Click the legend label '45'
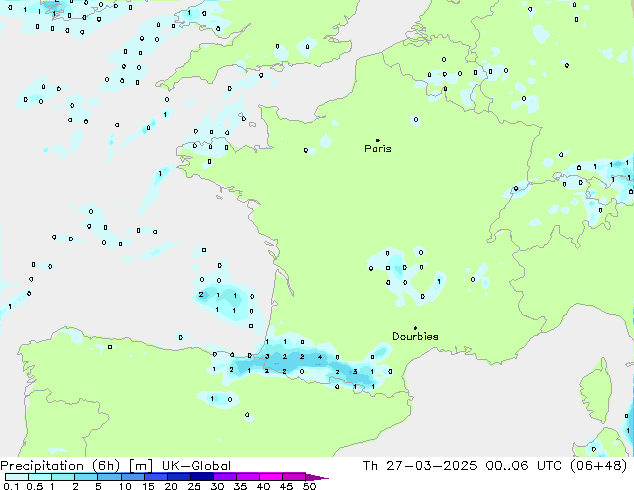The height and width of the screenshot is (490, 634). (x=286, y=486)
